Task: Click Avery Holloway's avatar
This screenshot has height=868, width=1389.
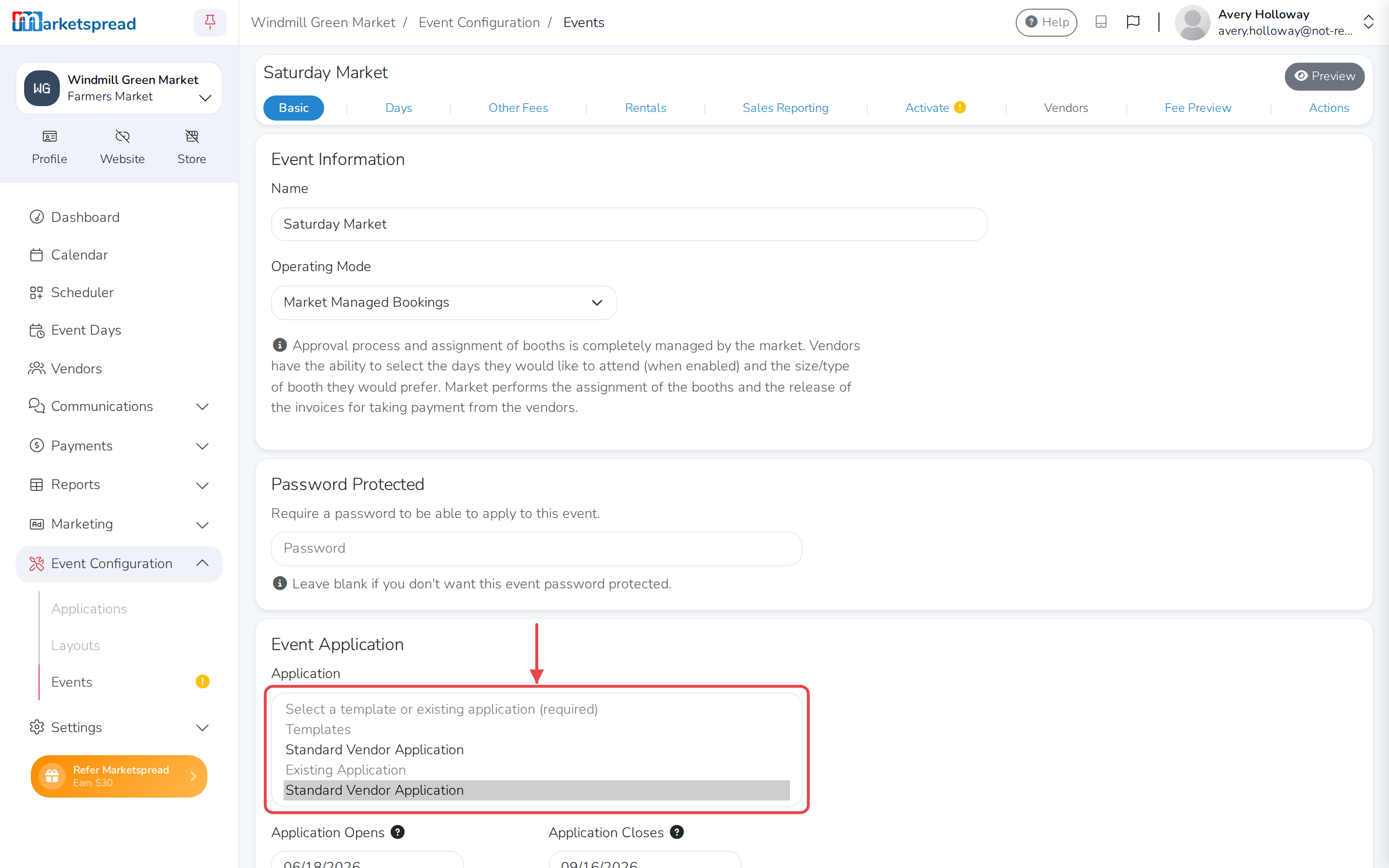Action: tap(1192, 22)
